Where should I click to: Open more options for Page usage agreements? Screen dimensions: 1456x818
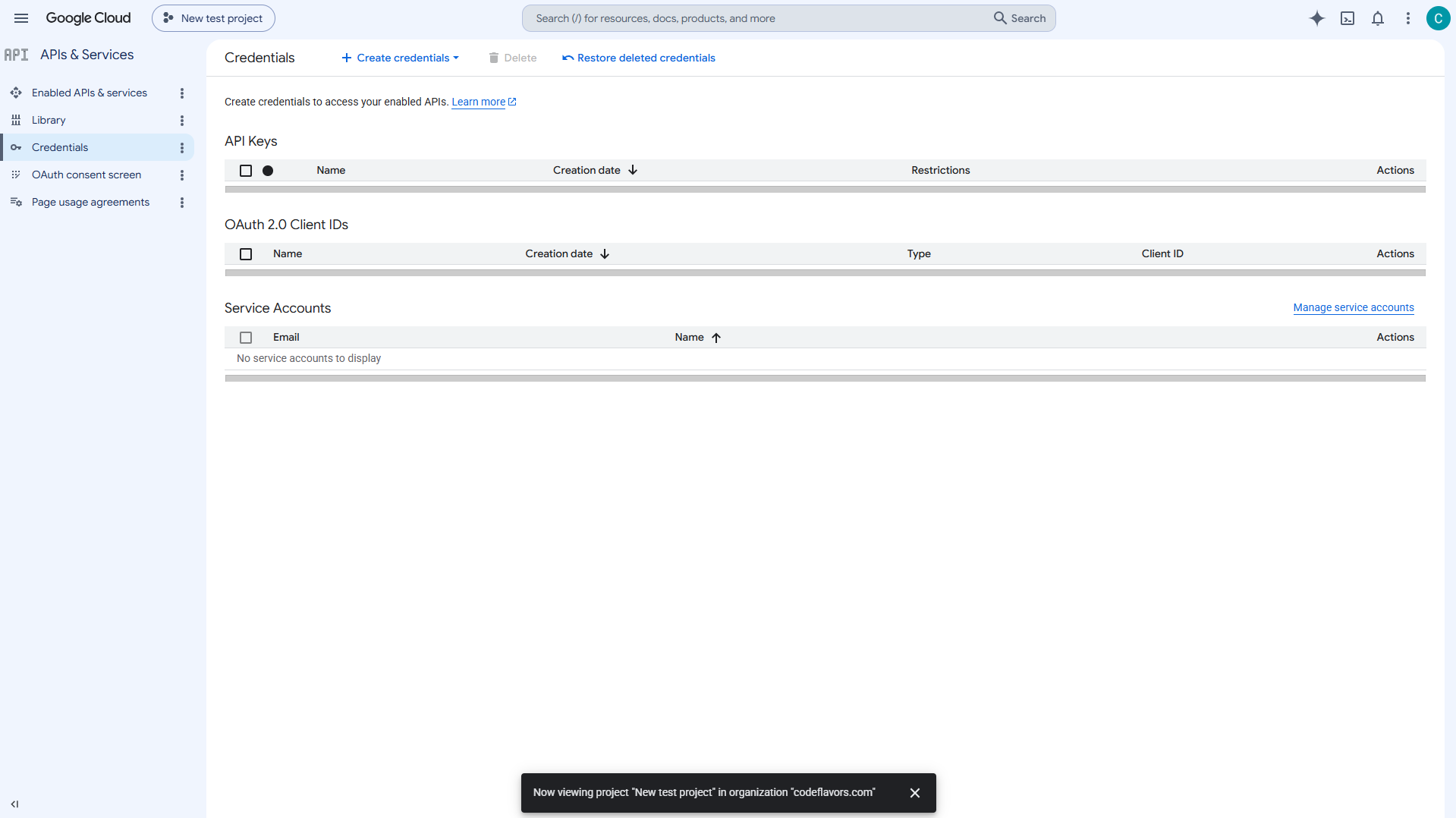[182, 202]
